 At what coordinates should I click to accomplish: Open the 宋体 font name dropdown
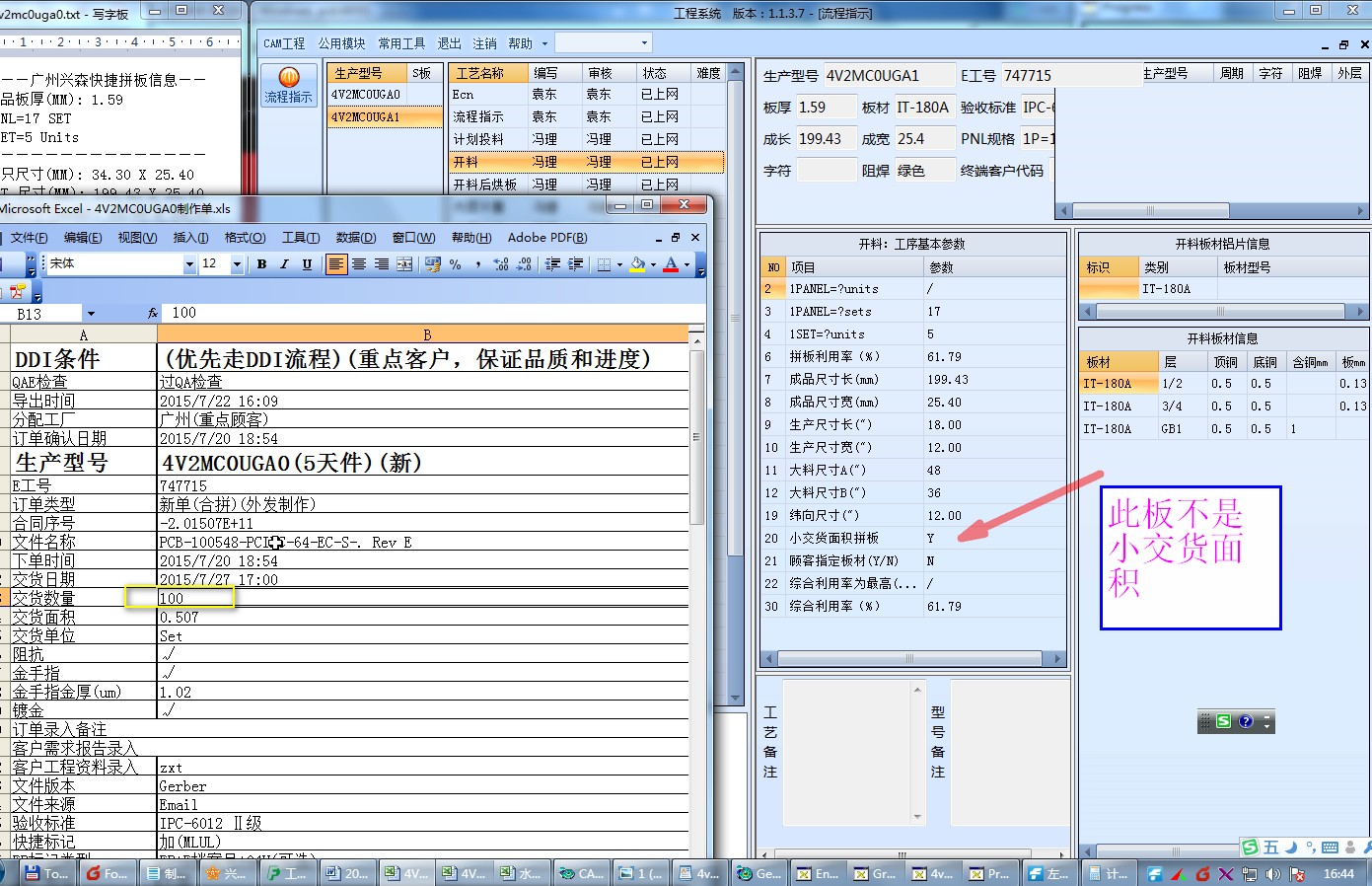coord(189,264)
